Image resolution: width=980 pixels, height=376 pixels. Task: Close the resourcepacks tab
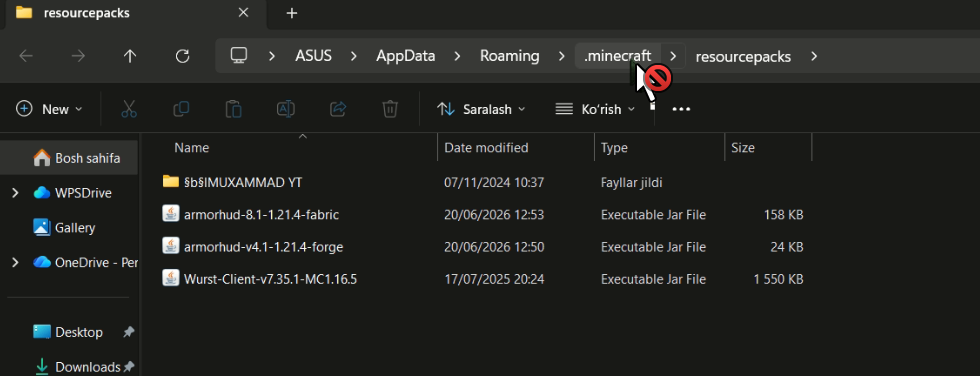[x=244, y=12]
